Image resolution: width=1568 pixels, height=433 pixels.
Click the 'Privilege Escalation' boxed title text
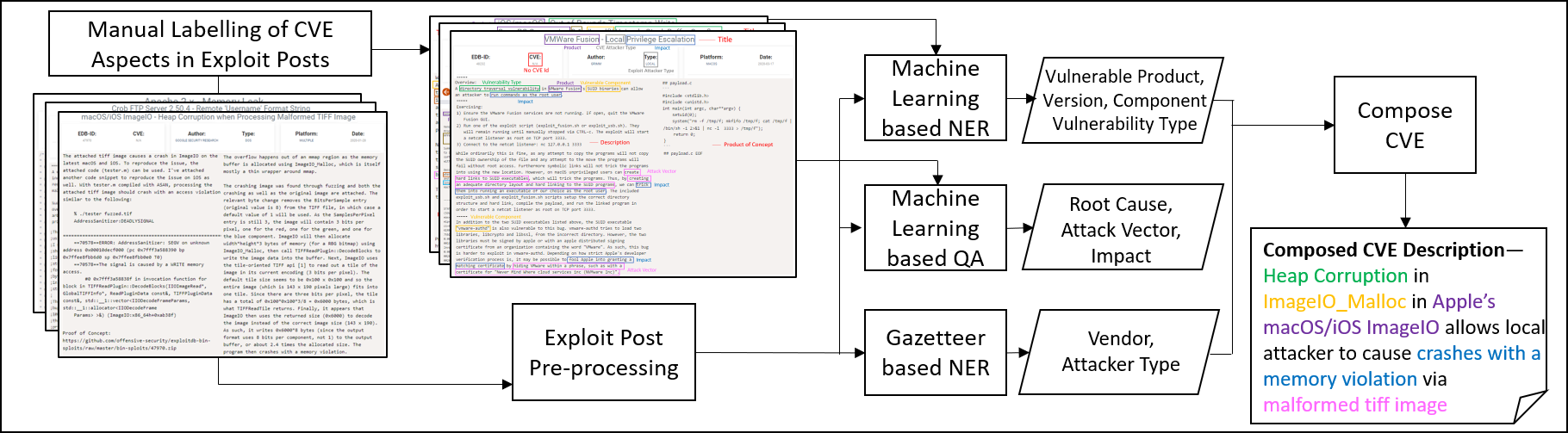click(661, 40)
